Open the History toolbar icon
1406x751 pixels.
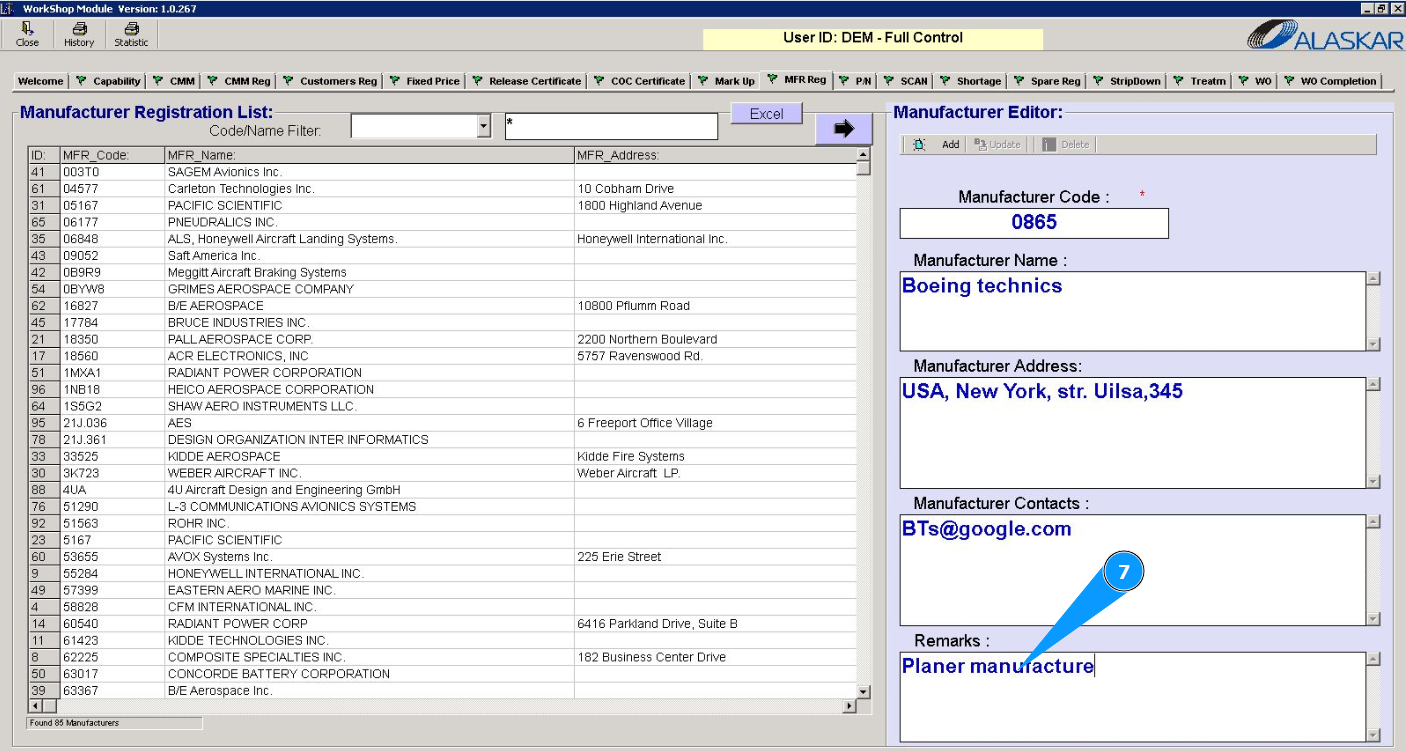click(x=79, y=35)
